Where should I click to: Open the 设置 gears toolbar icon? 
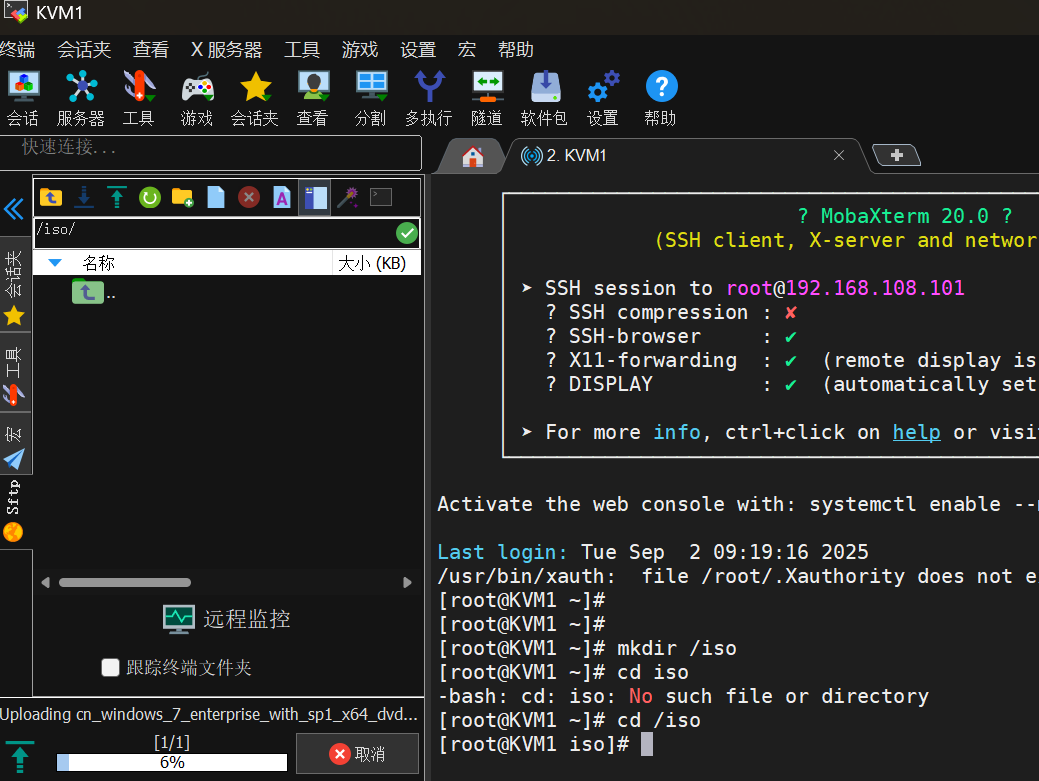pos(603,99)
